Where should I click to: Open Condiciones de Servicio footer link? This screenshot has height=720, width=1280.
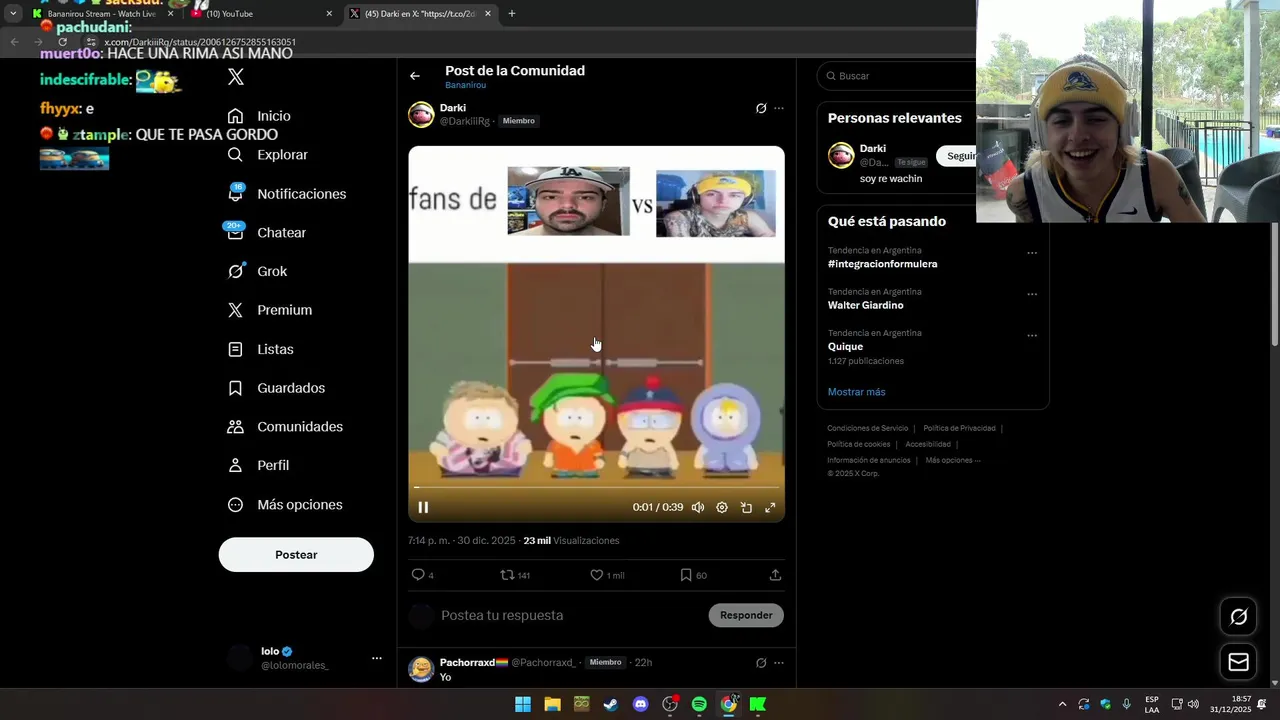coord(868,428)
